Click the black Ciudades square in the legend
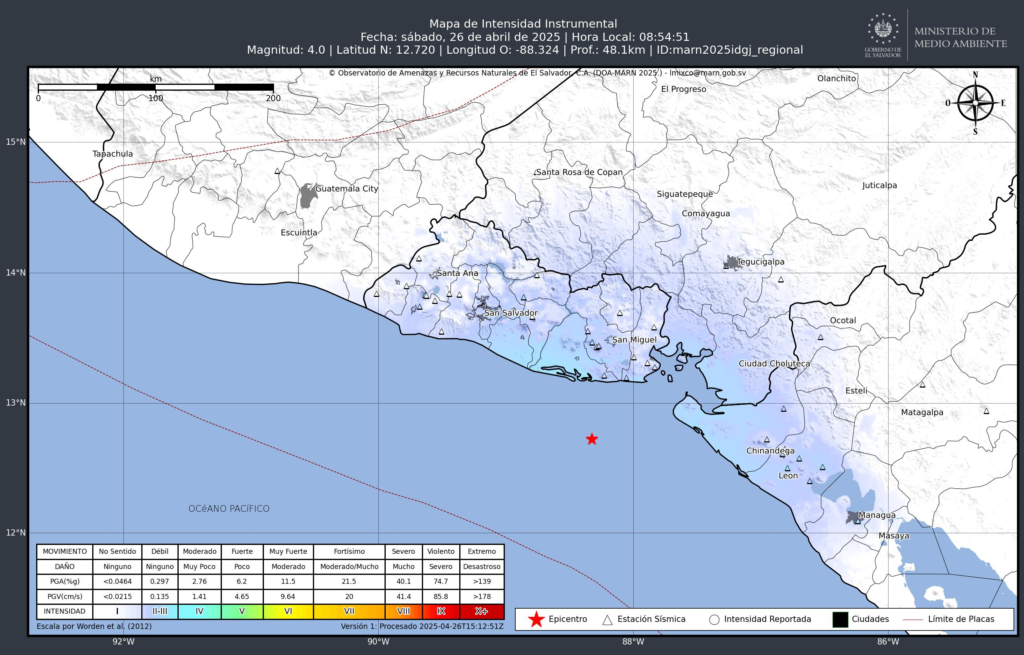The width and height of the screenshot is (1024, 655). (840, 619)
